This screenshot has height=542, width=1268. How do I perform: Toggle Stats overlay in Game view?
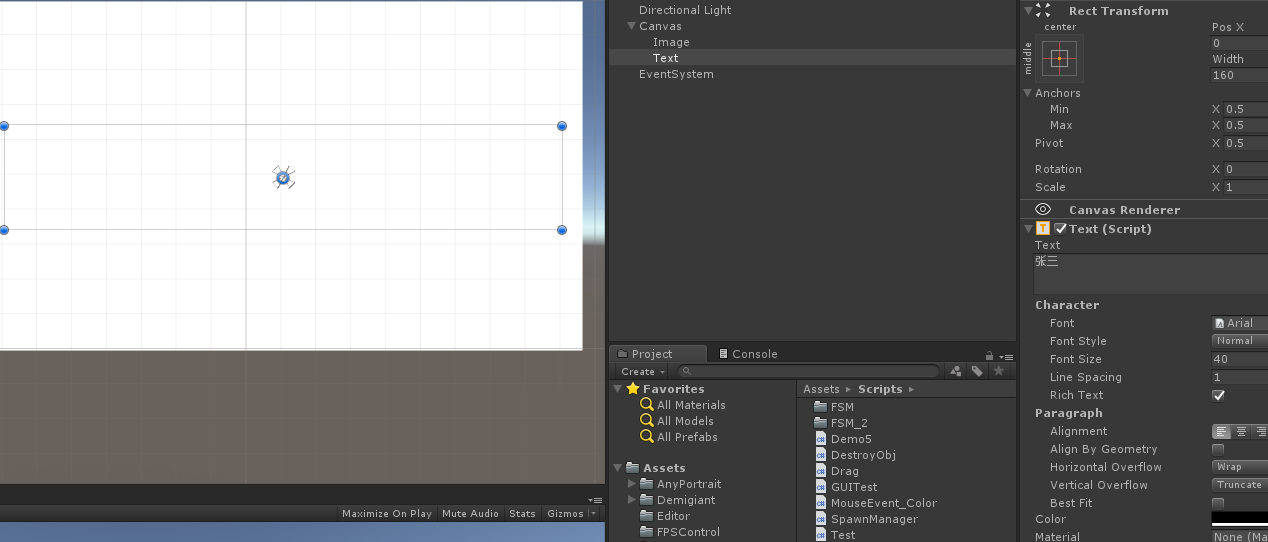click(522, 514)
